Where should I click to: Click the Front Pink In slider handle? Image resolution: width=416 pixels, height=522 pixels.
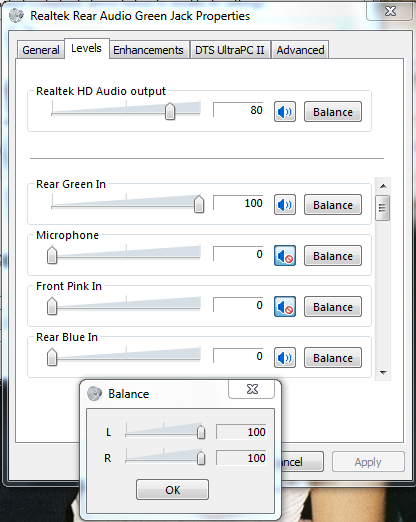pyautogui.click(x=52, y=306)
